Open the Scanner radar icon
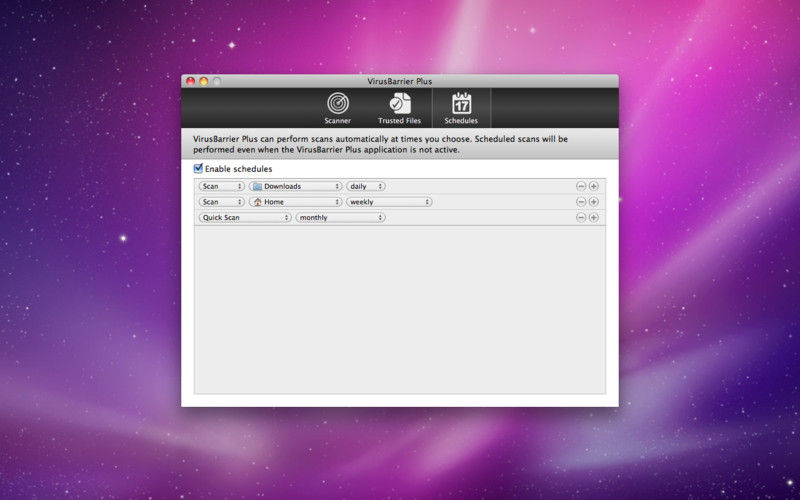This screenshot has width=800, height=500. [x=338, y=104]
